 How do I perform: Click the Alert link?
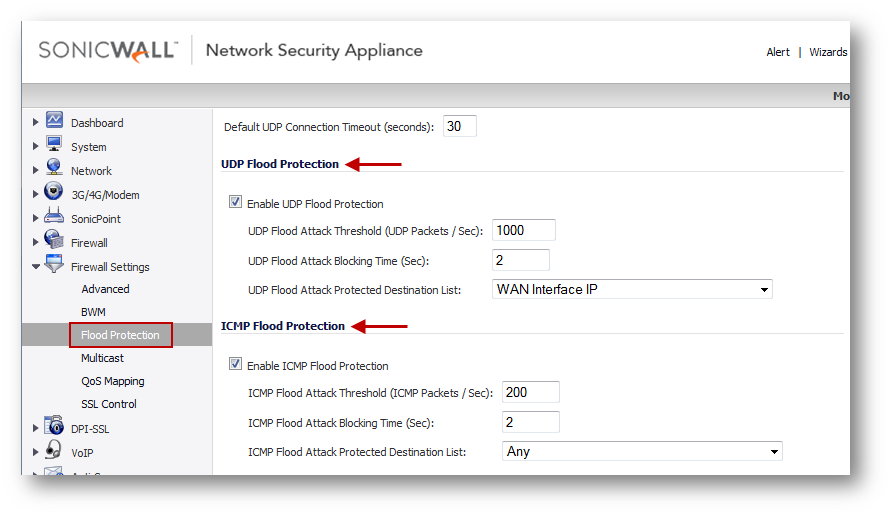coord(778,52)
